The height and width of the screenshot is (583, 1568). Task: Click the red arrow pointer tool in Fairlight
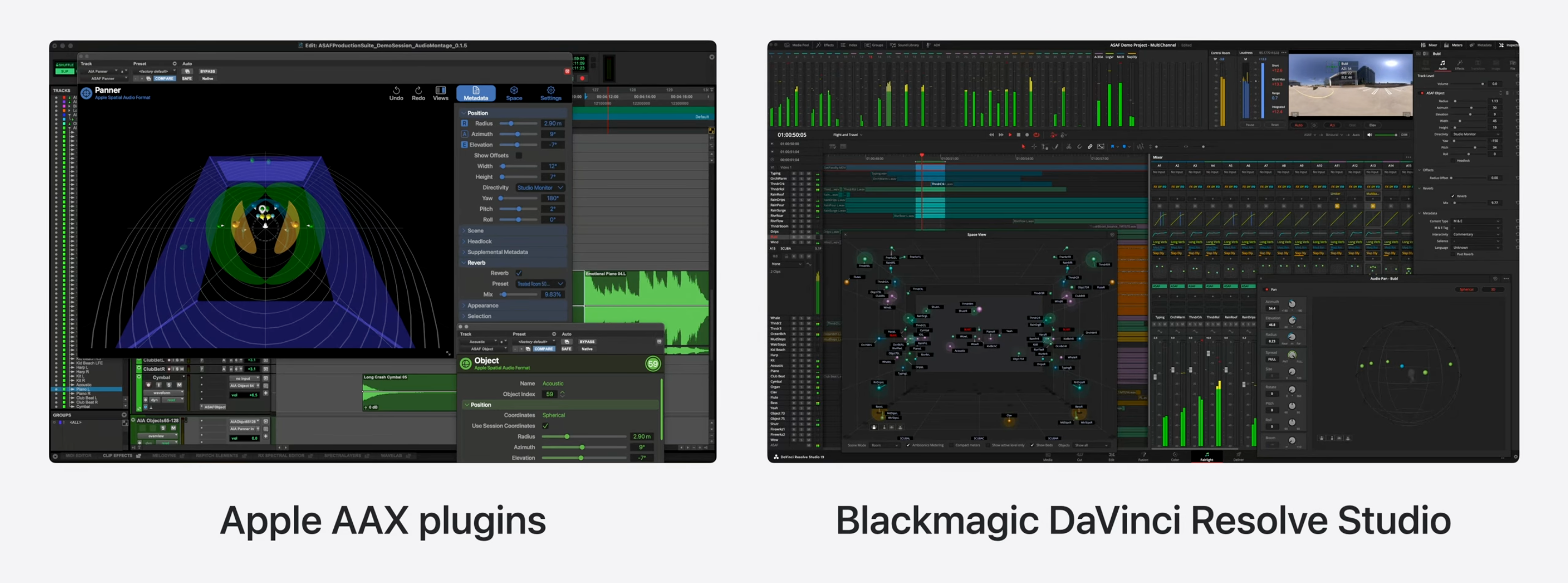click(x=1023, y=146)
